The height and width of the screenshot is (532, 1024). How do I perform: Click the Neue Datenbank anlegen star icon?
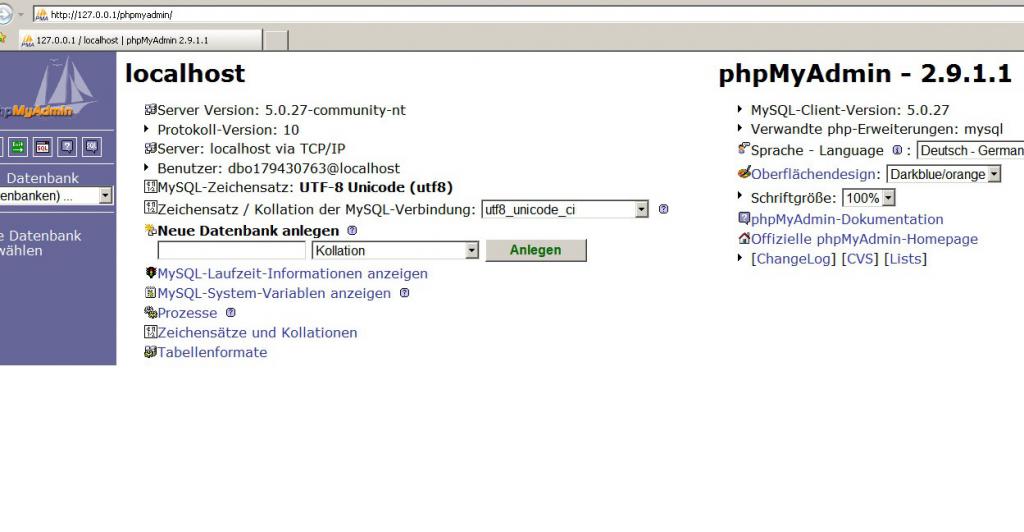pyautogui.click(x=150, y=230)
